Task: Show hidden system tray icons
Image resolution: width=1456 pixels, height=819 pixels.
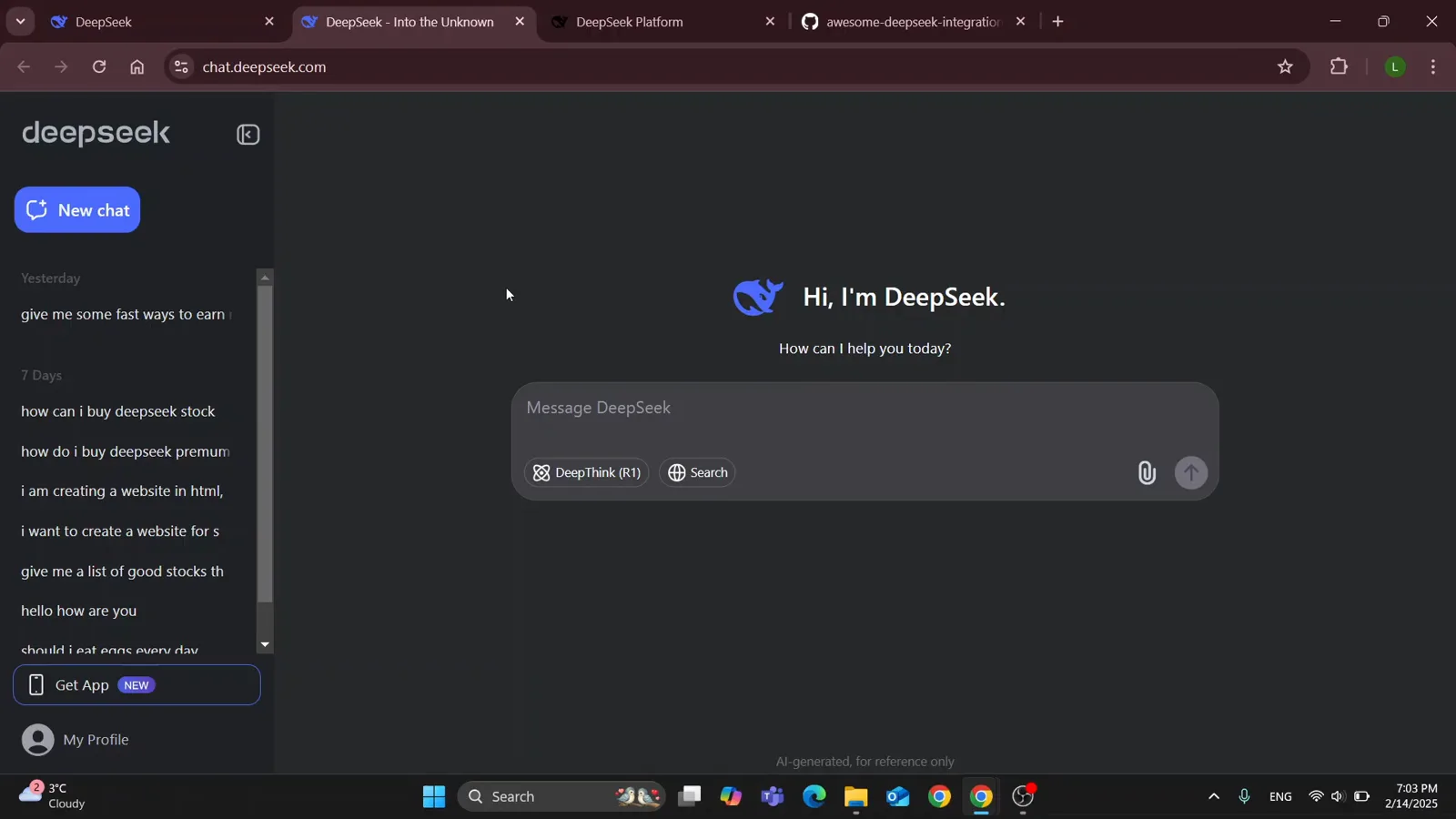Action: click(x=1214, y=797)
